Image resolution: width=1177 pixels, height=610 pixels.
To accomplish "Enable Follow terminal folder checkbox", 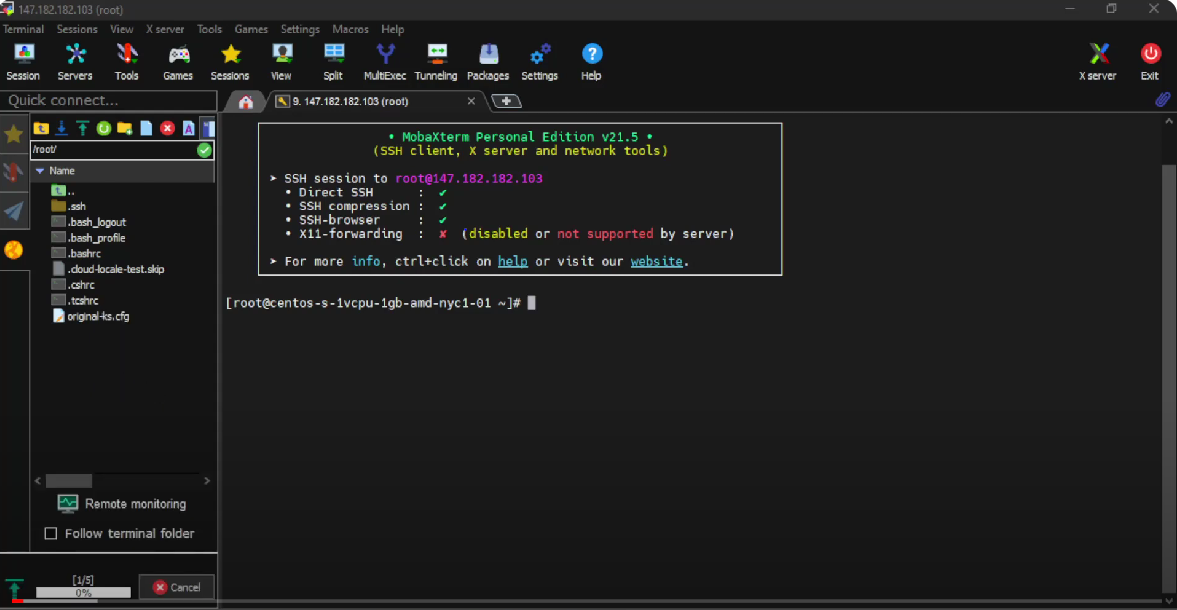I will (x=51, y=533).
